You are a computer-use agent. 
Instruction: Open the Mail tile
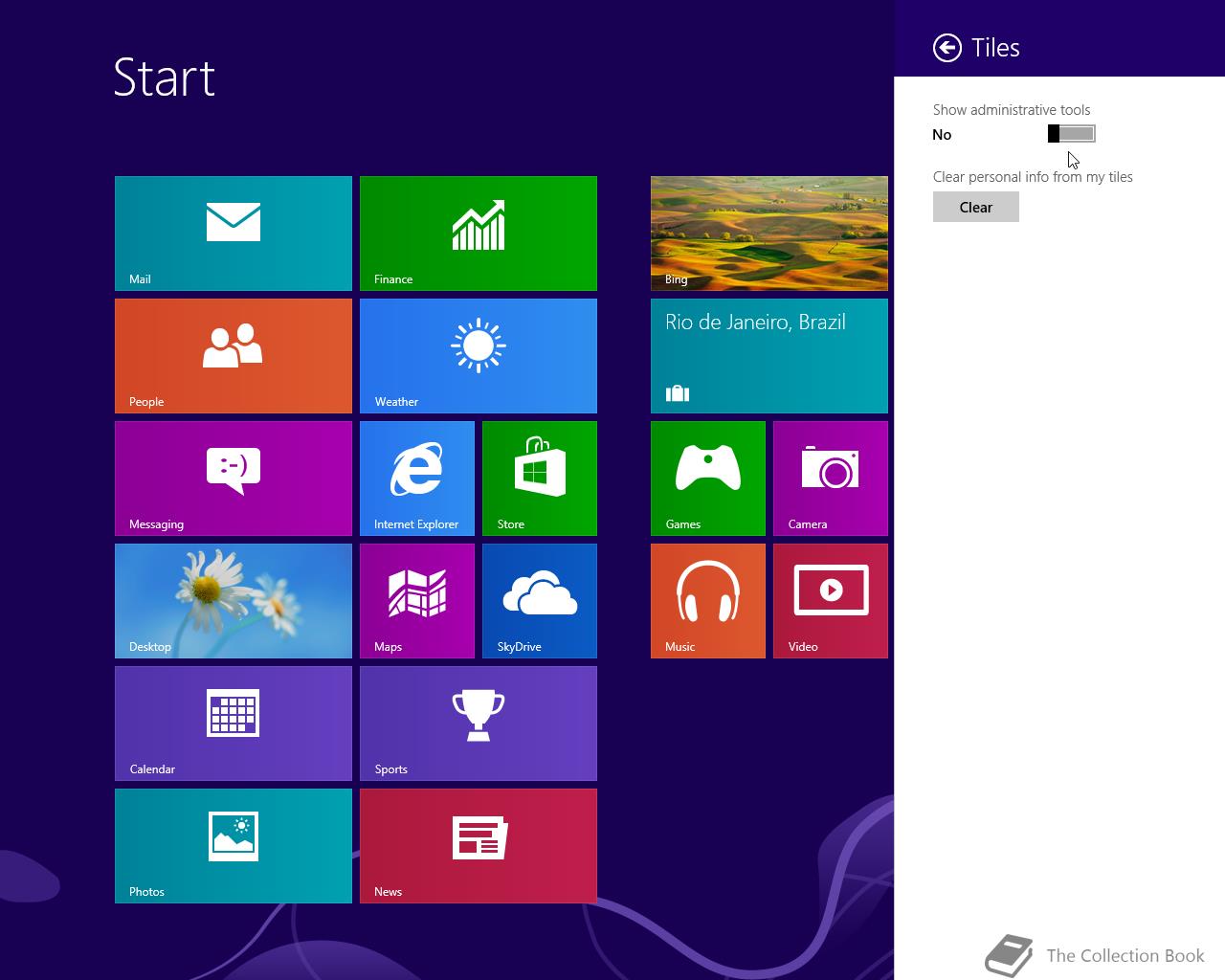click(234, 234)
